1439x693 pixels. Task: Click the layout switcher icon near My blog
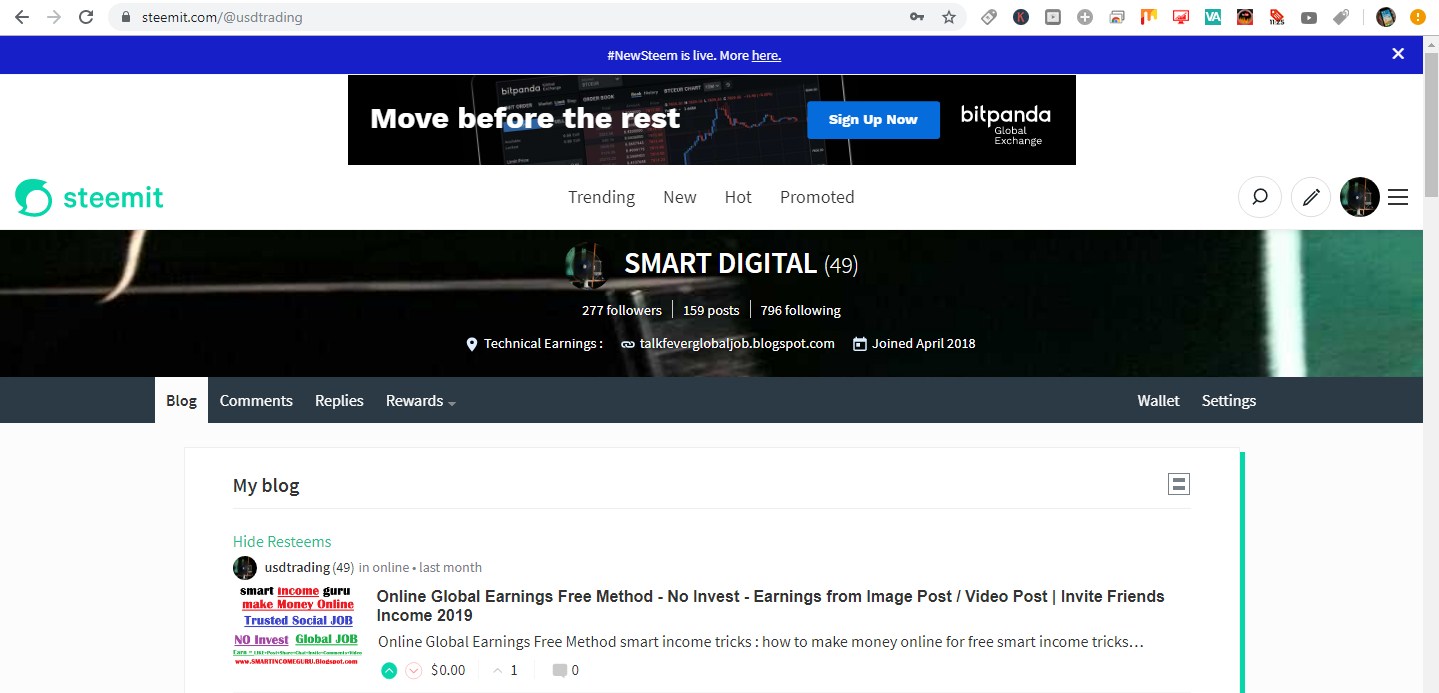point(1178,483)
